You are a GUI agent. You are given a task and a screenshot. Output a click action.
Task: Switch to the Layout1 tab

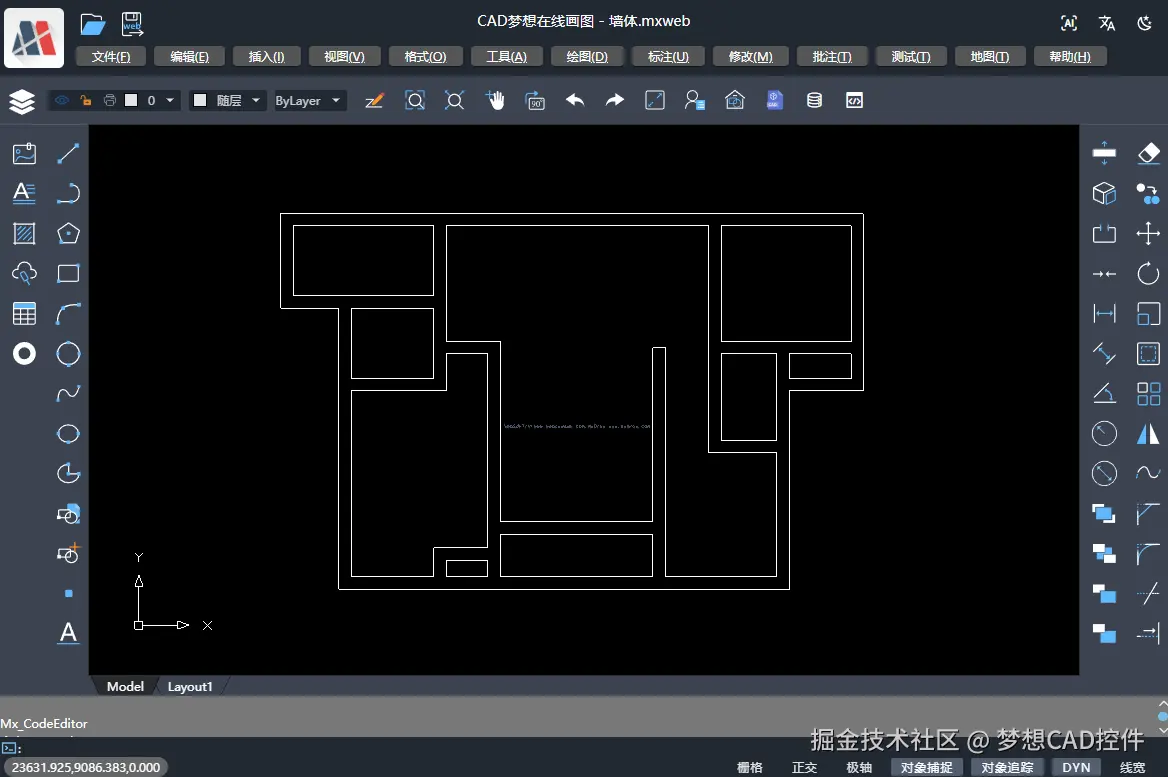190,686
